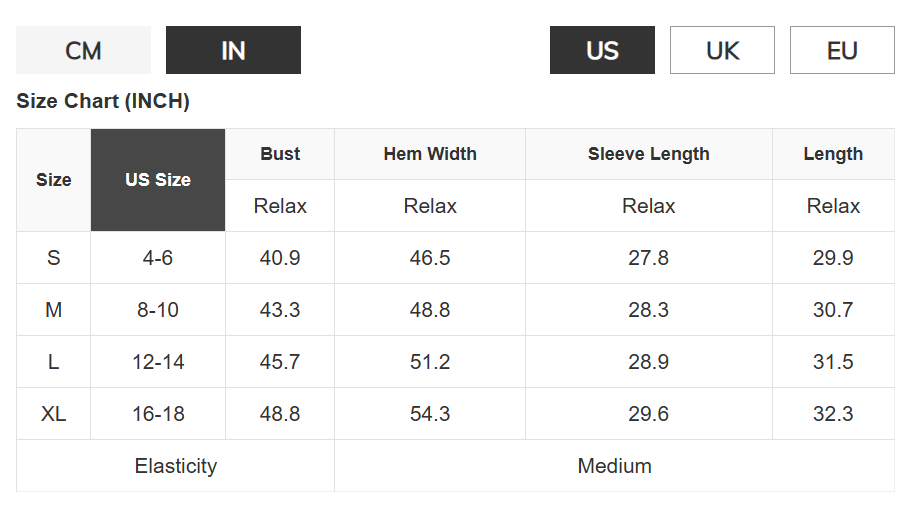Switch to UK sizing
The image size is (919, 512).
point(722,50)
